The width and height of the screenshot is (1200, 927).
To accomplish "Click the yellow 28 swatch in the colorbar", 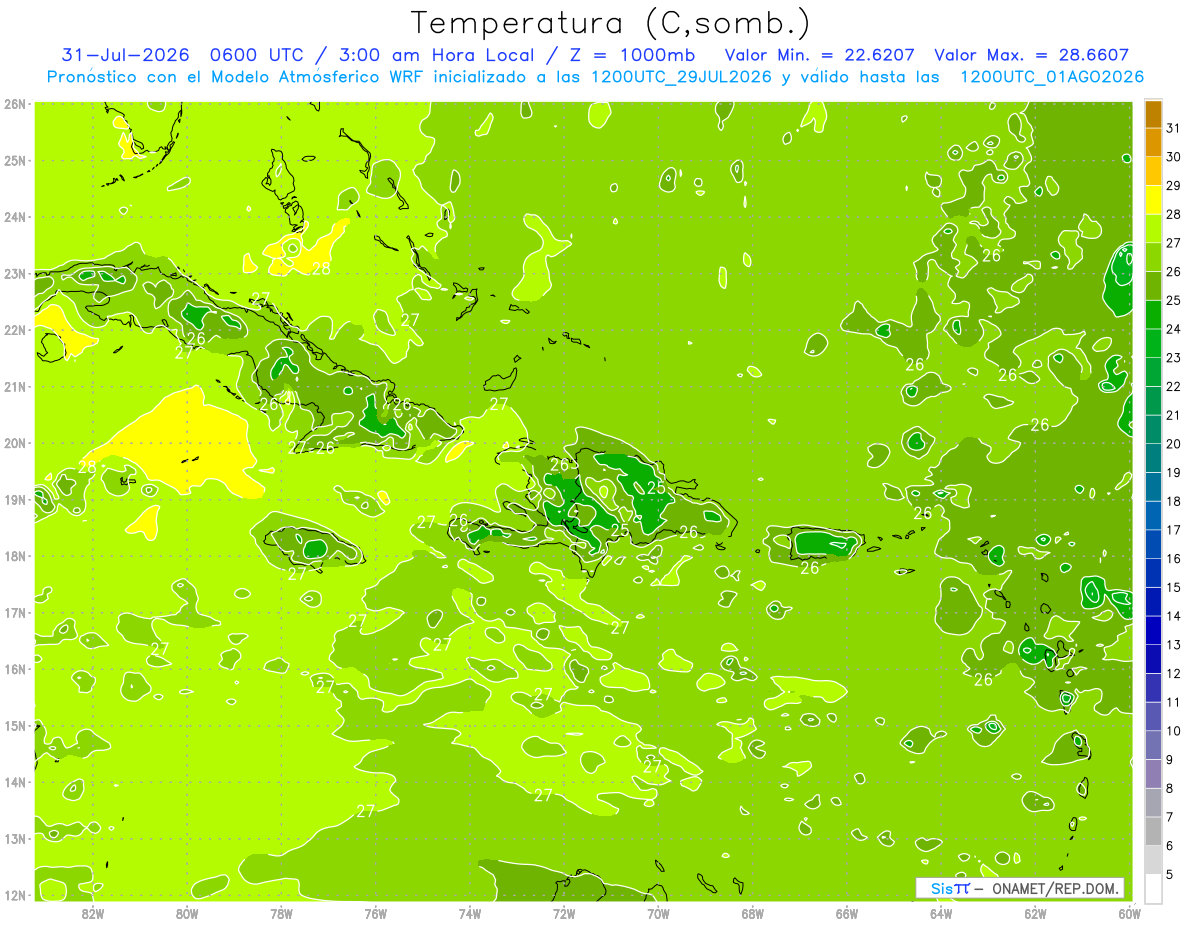I will (1153, 200).
